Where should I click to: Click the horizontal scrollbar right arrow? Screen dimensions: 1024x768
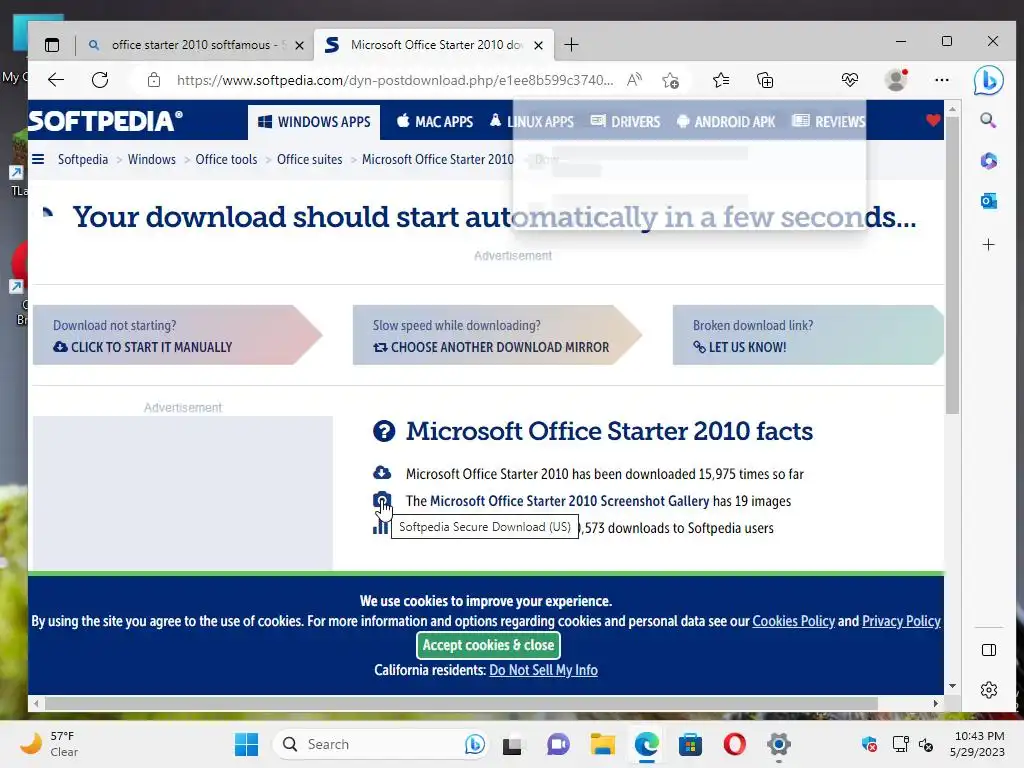tap(936, 703)
